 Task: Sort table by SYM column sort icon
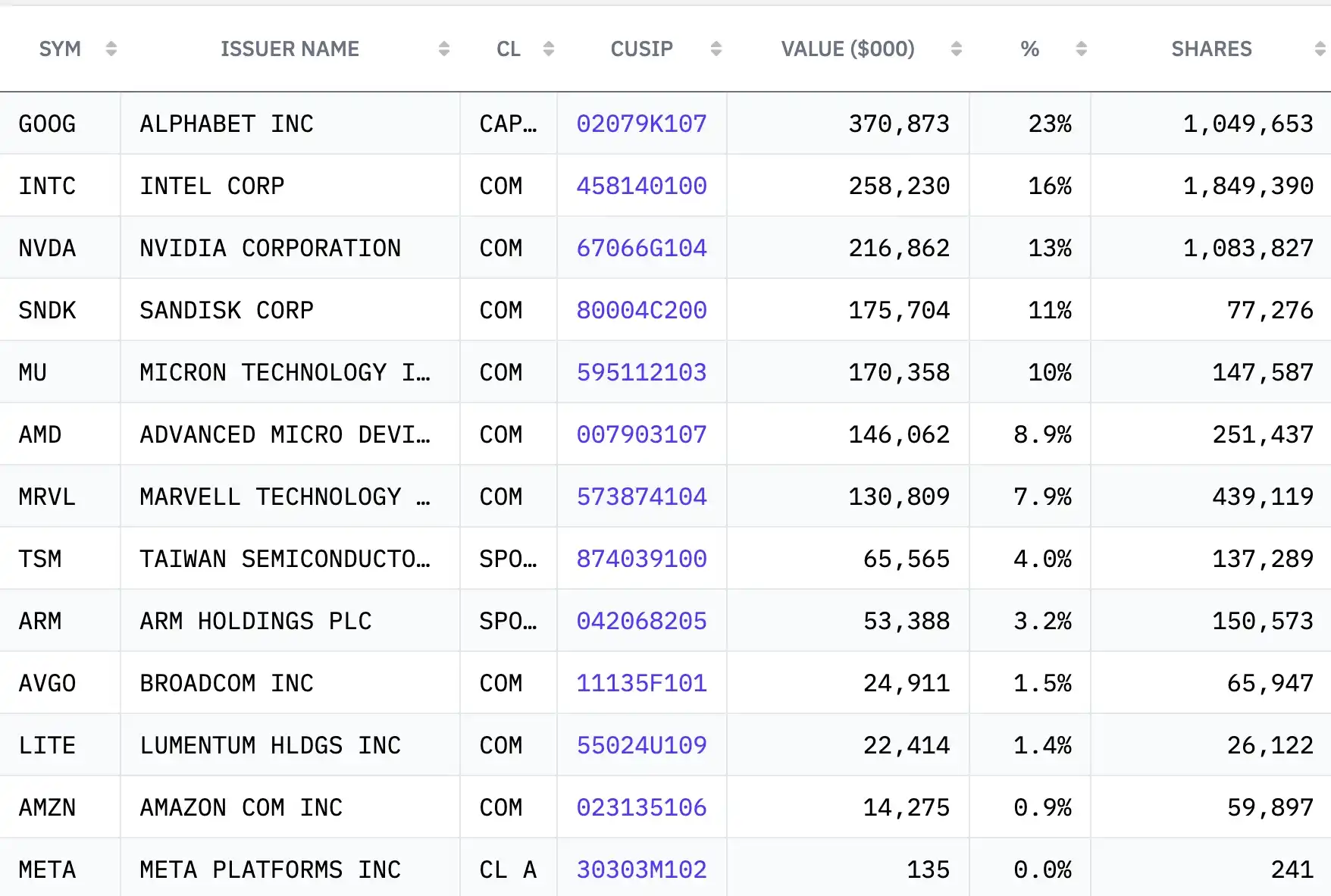[111, 49]
